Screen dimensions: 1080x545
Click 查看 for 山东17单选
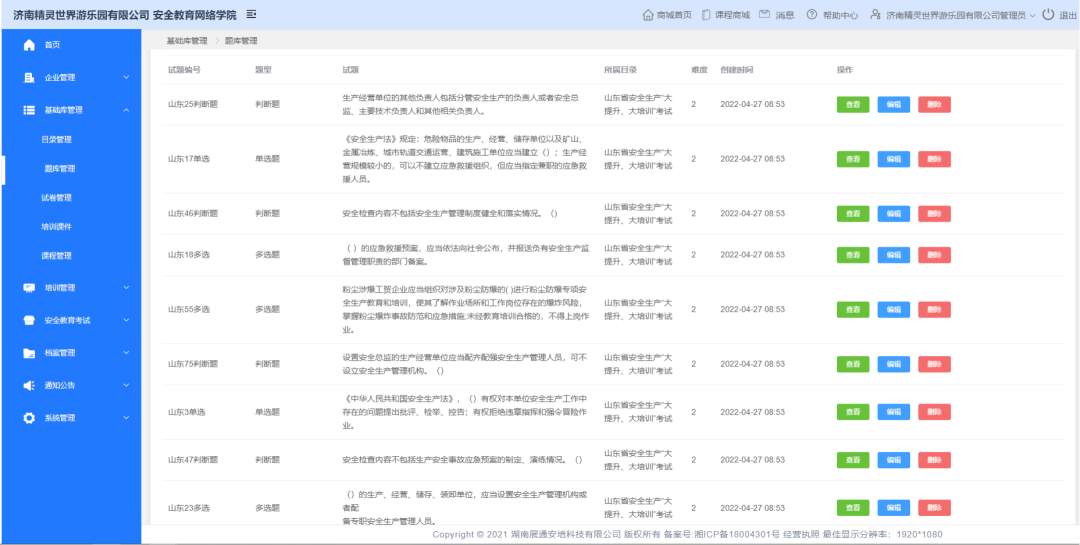click(853, 159)
